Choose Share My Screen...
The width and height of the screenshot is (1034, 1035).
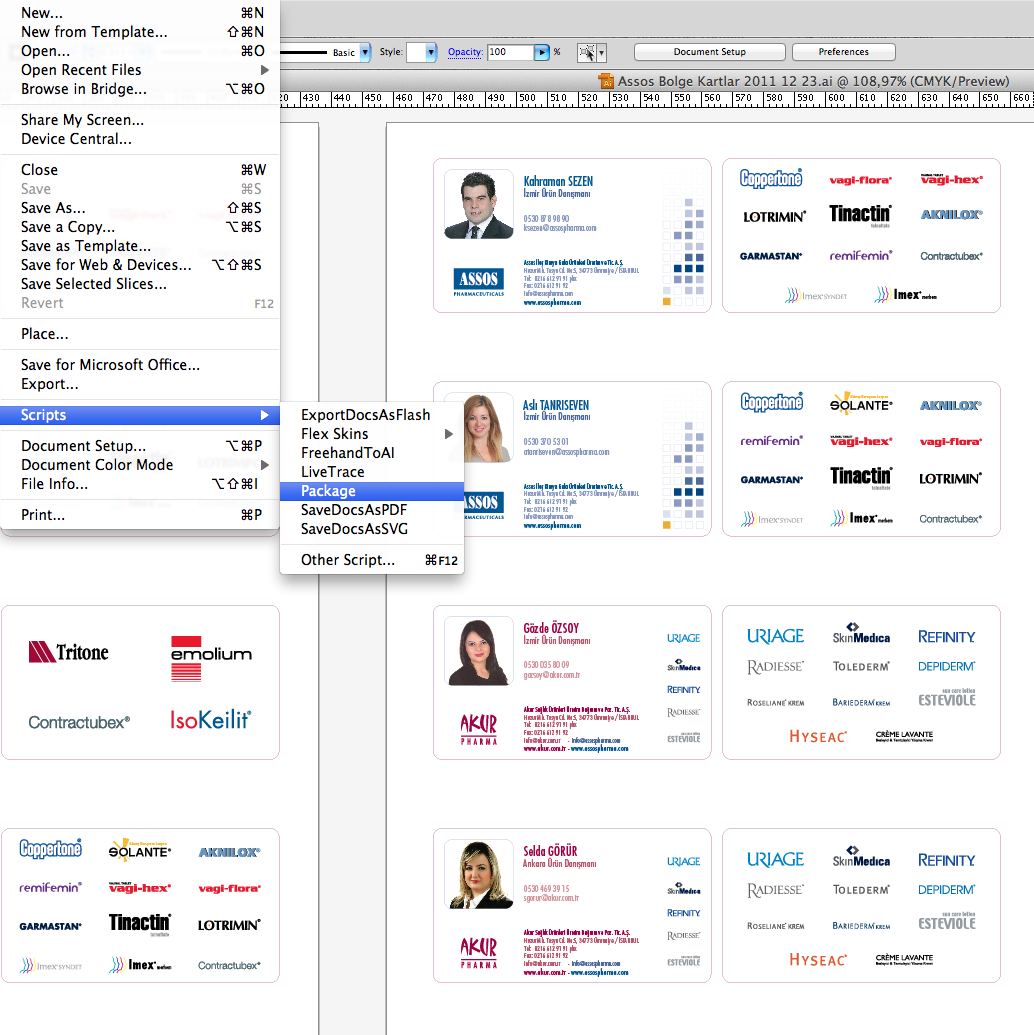point(140,120)
